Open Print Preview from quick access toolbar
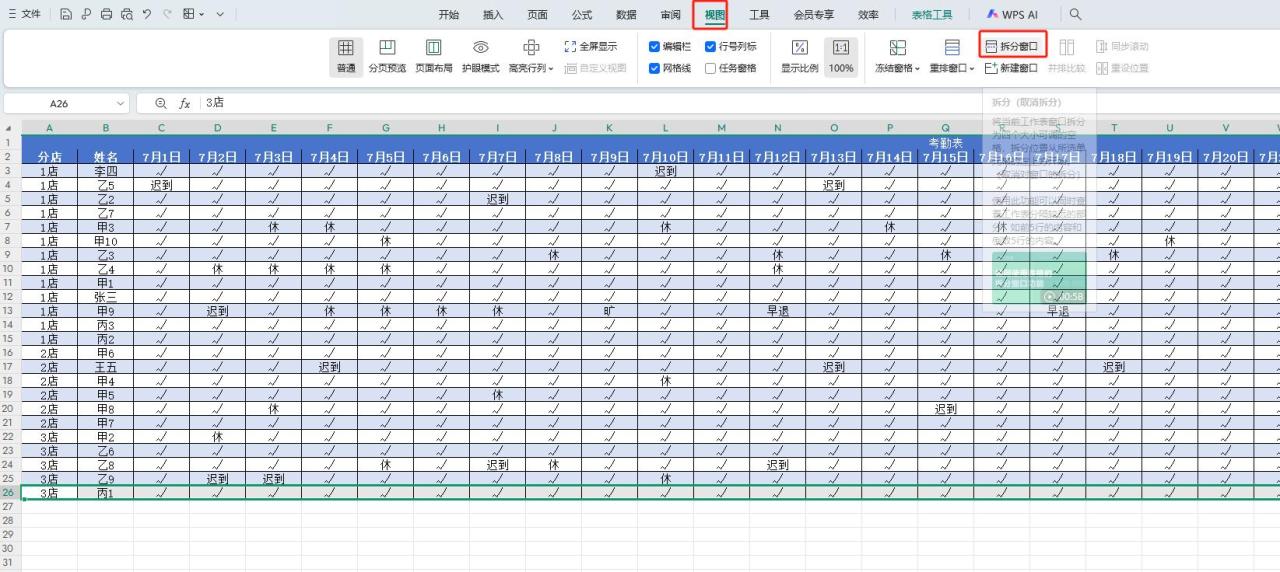This screenshot has width=1280, height=572. [x=126, y=15]
